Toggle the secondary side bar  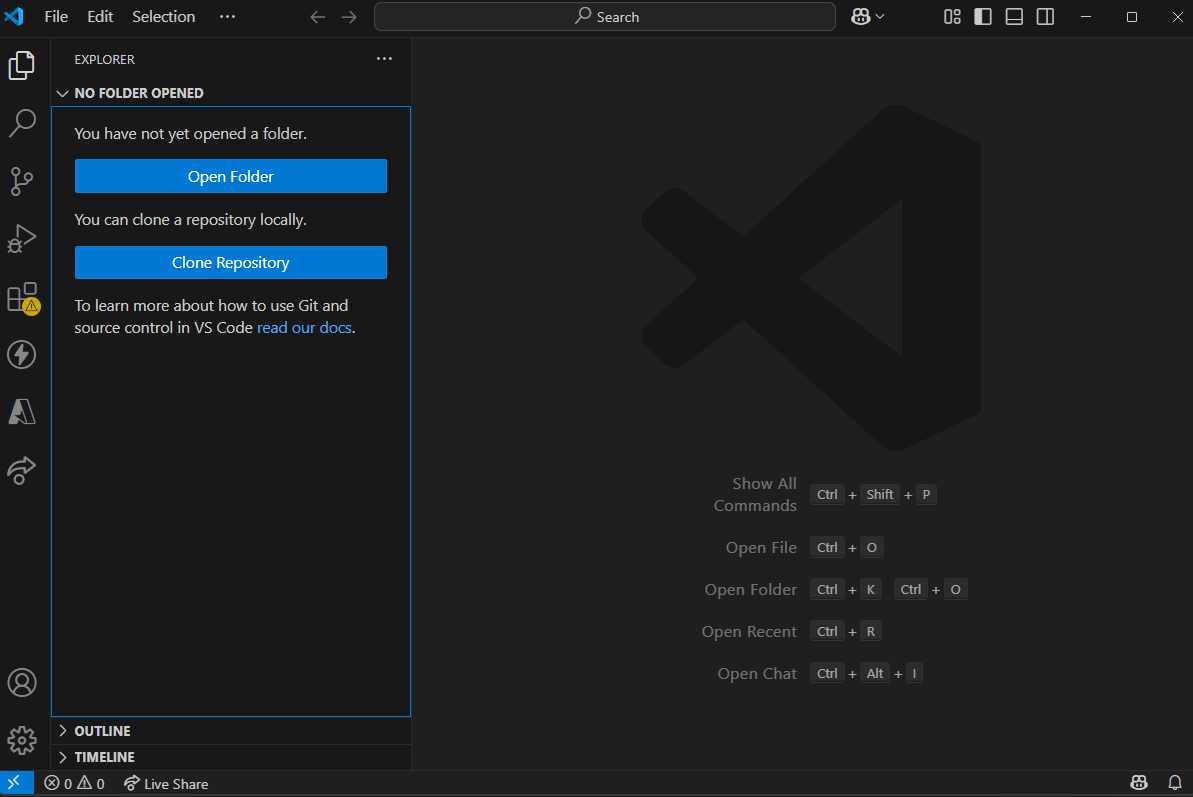1045,17
